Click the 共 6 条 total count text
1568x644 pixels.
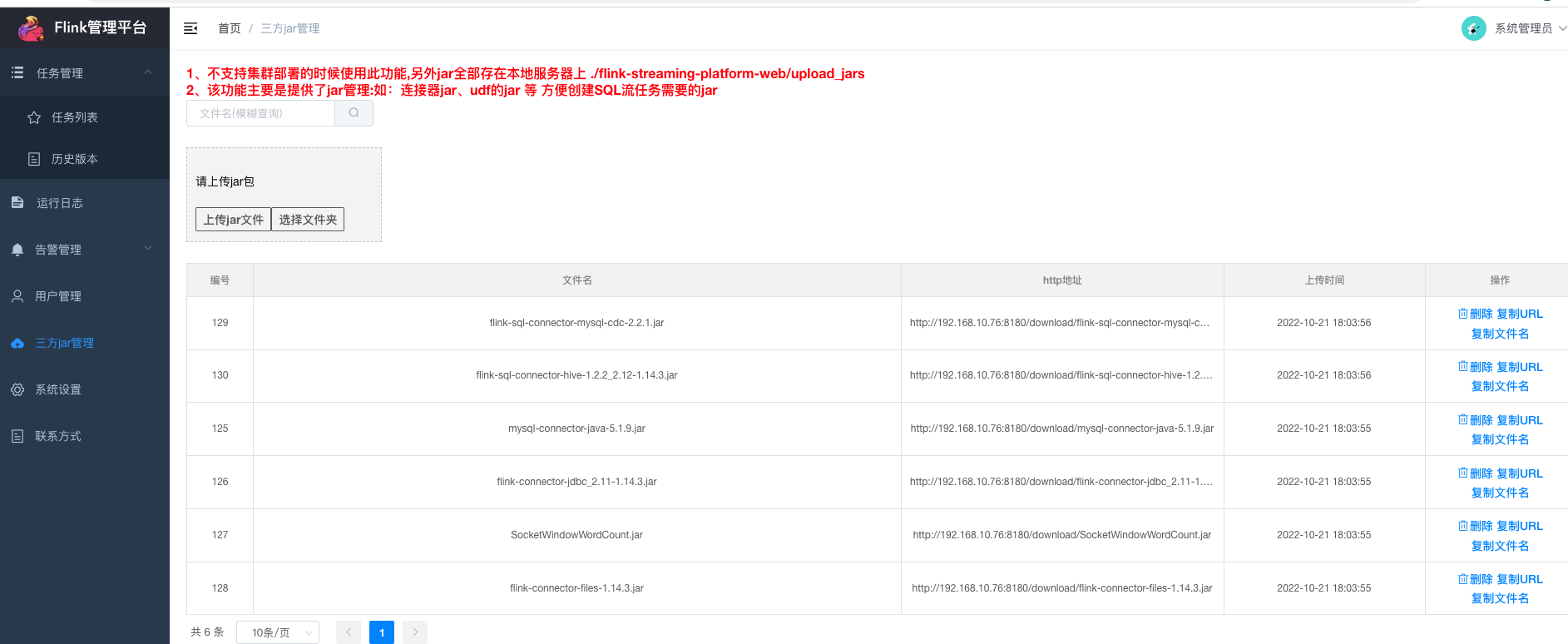[x=207, y=632]
